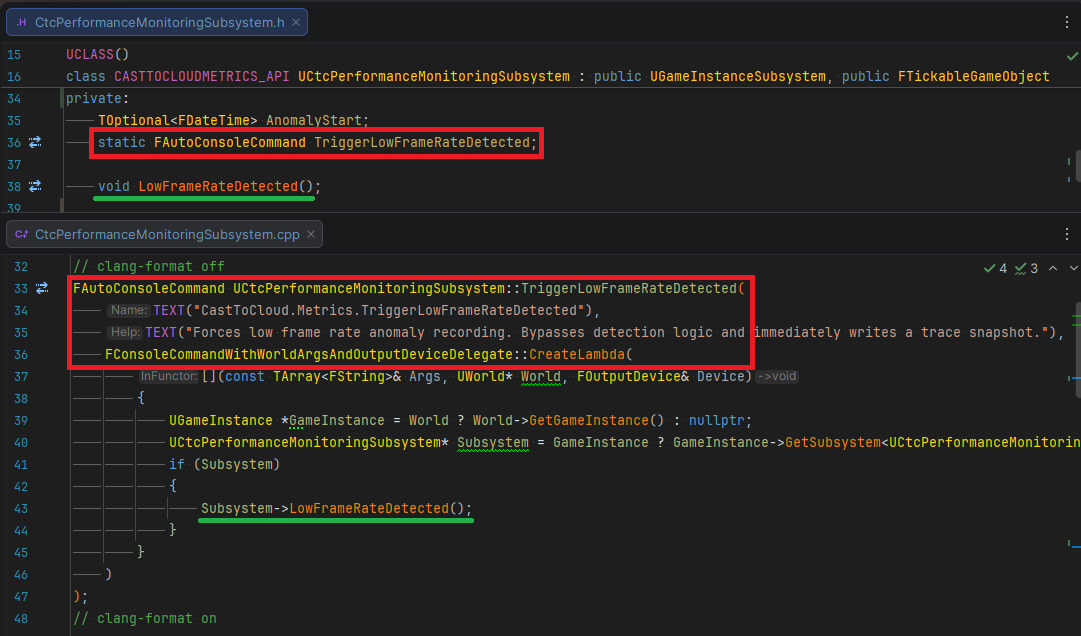
Task: Click Subsystem->LowFrameRateDetected call on line 43
Action: pyautogui.click(x=336, y=509)
